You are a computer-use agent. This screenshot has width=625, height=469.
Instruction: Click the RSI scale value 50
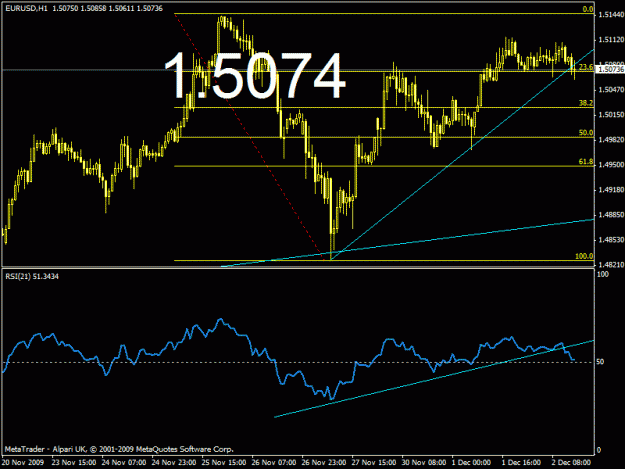600,361
